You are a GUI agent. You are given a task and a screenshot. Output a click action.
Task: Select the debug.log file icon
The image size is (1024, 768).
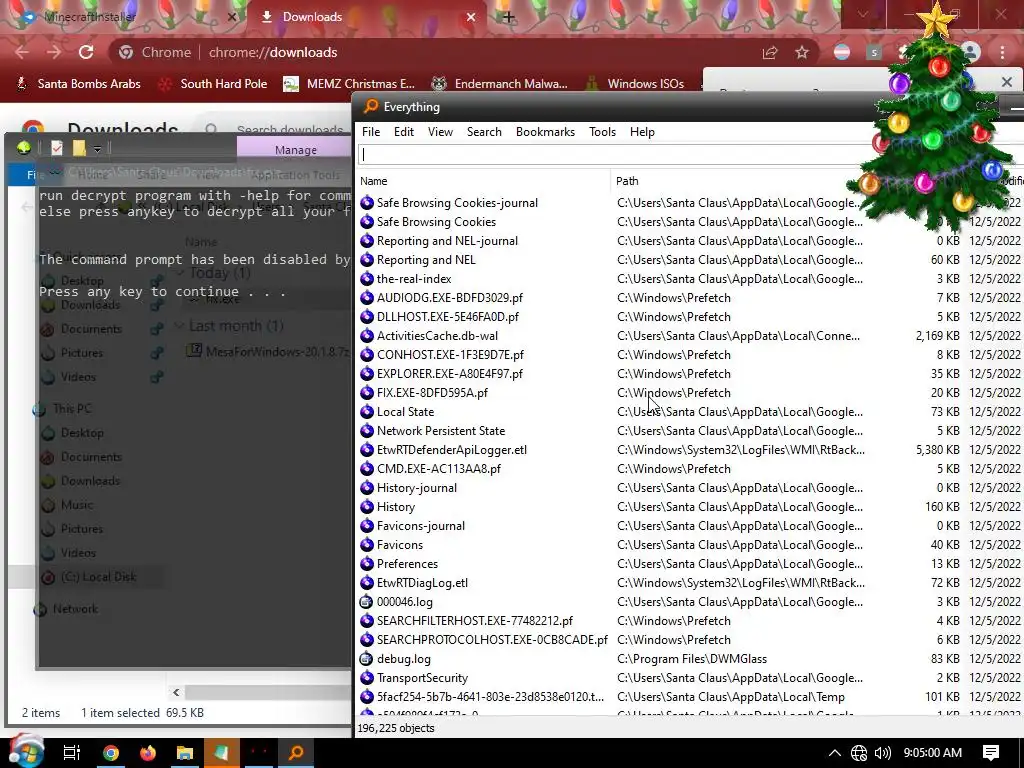pyautogui.click(x=367, y=659)
